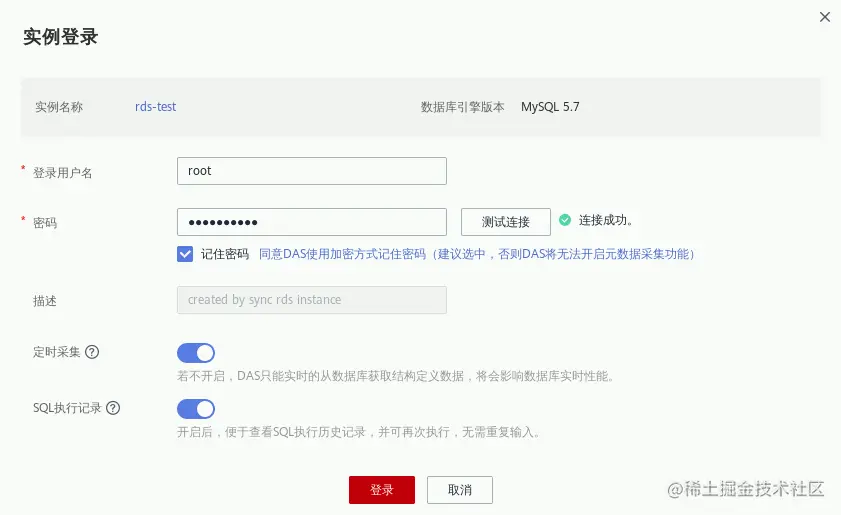Open the rds-test instance link
Image resolution: width=841 pixels, height=515 pixels.
tap(156, 107)
